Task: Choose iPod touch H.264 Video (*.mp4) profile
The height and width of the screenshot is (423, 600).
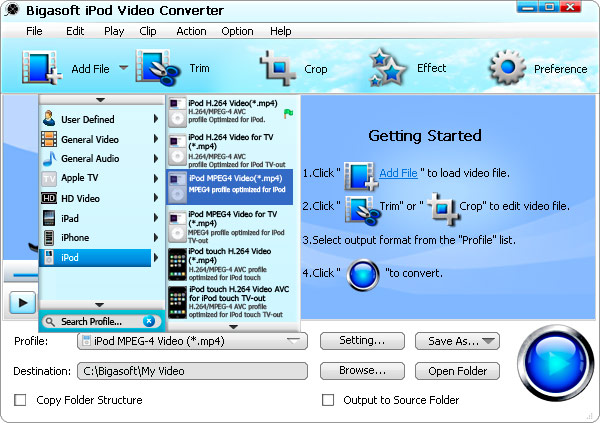Action: (x=231, y=265)
